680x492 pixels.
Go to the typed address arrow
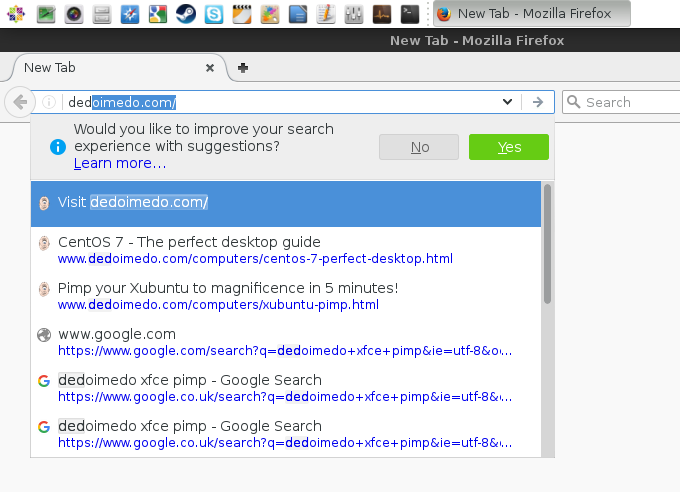pyautogui.click(x=538, y=102)
